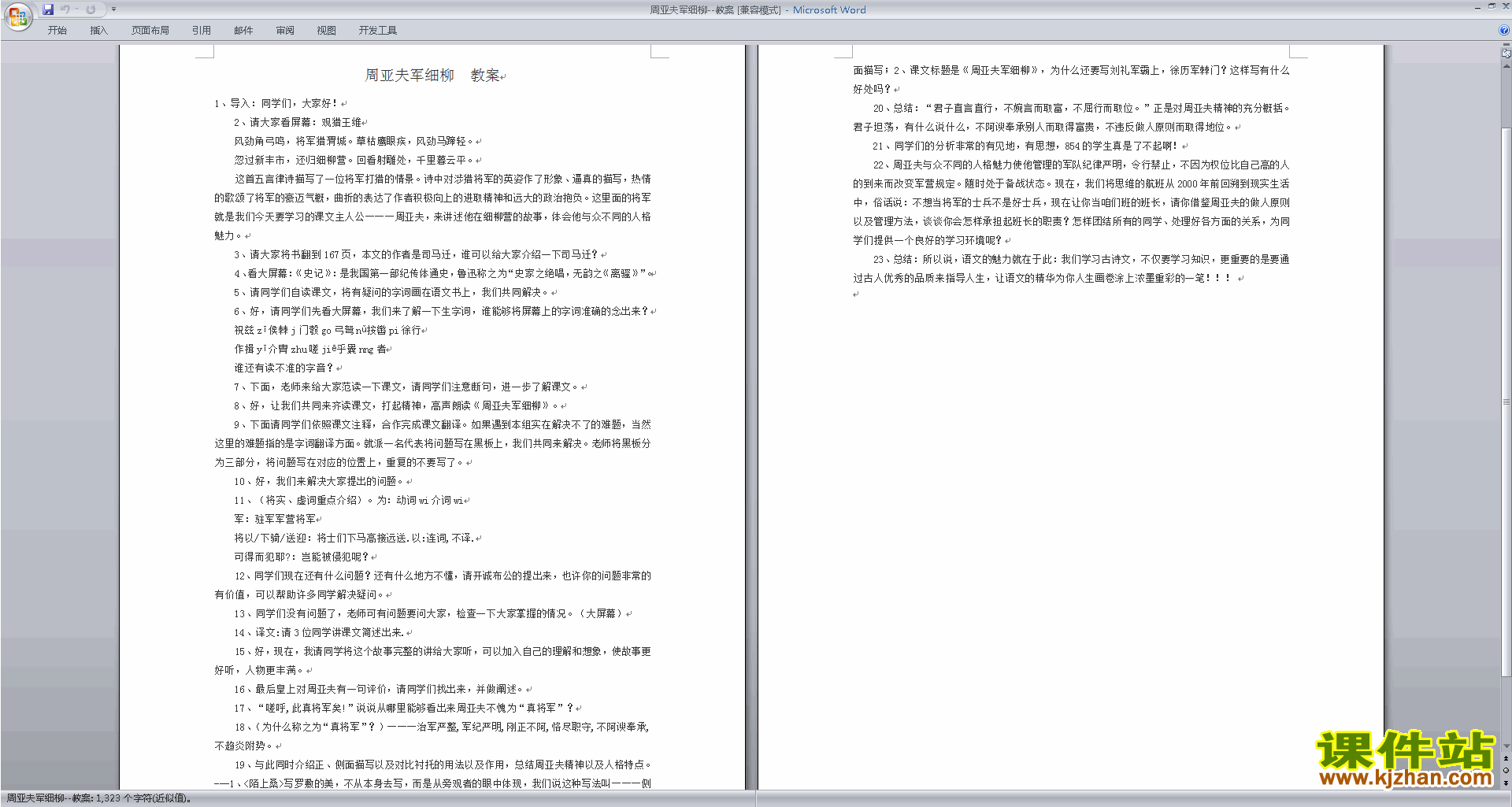The height and width of the screenshot is (807, 1512).
Task: Go to the 开发工具 ribbon tab
Action: point(378,31)
